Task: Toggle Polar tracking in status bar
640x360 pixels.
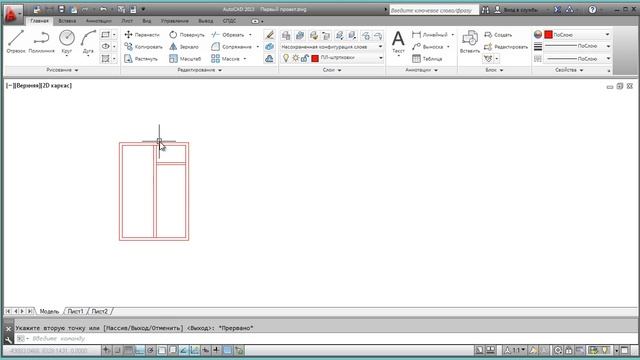Action: click(150, 350)
